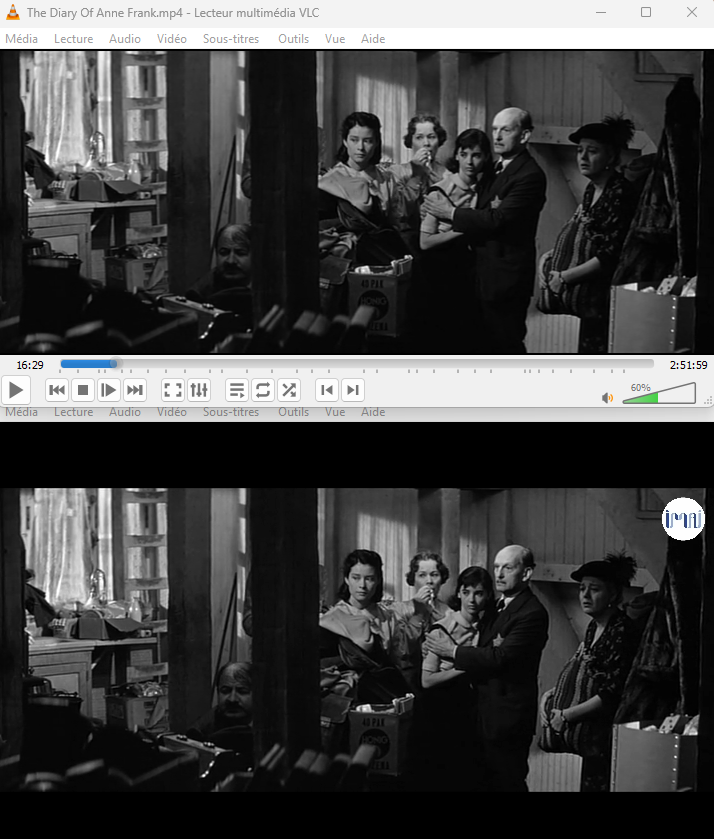Jump to the next chapter
Screen dimensions: 714x839
click(x=353, y=390)
